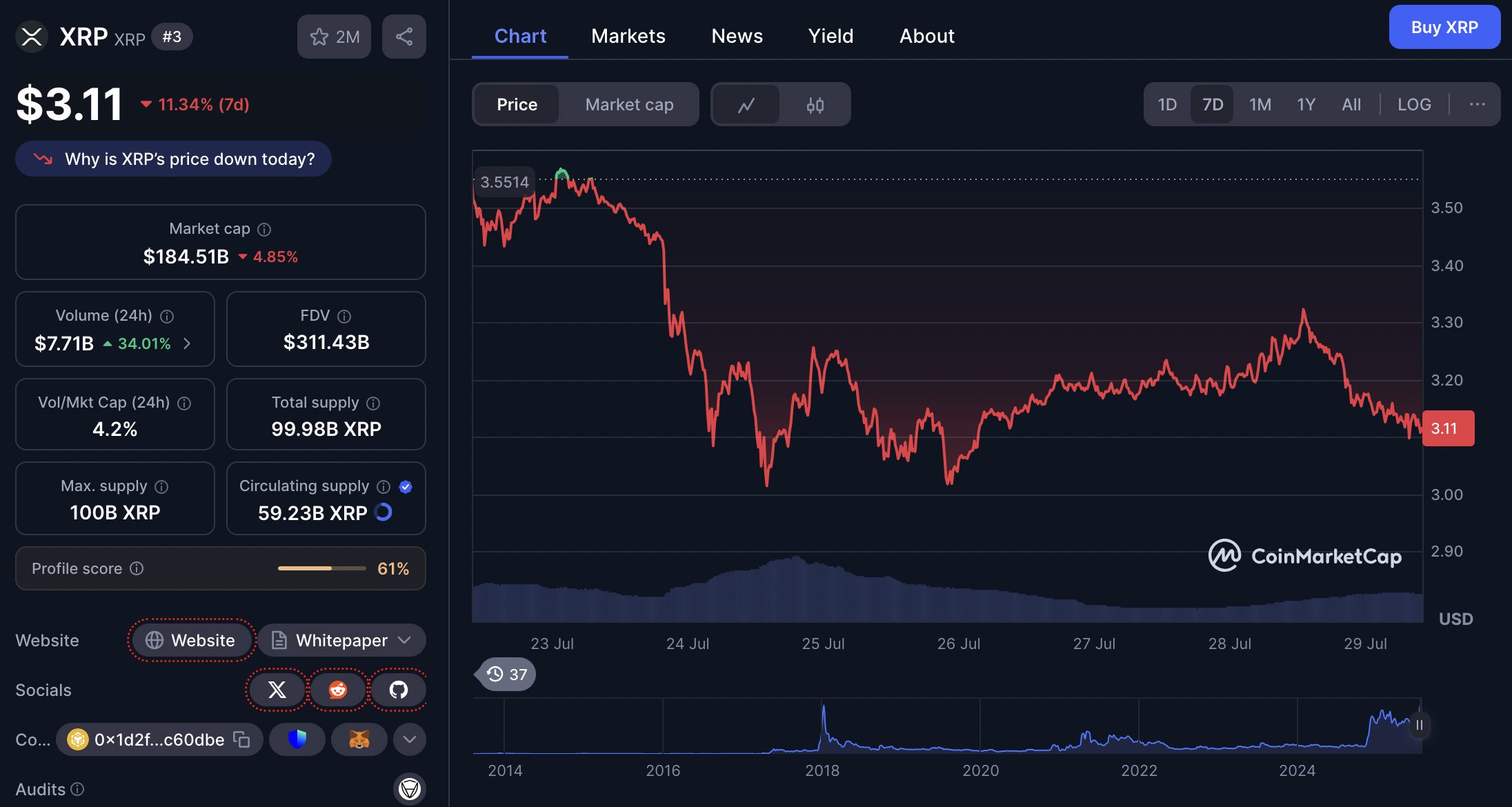1512x807 pixels.
Task: Click the Buy XRP button
Action: point(1444,27)
